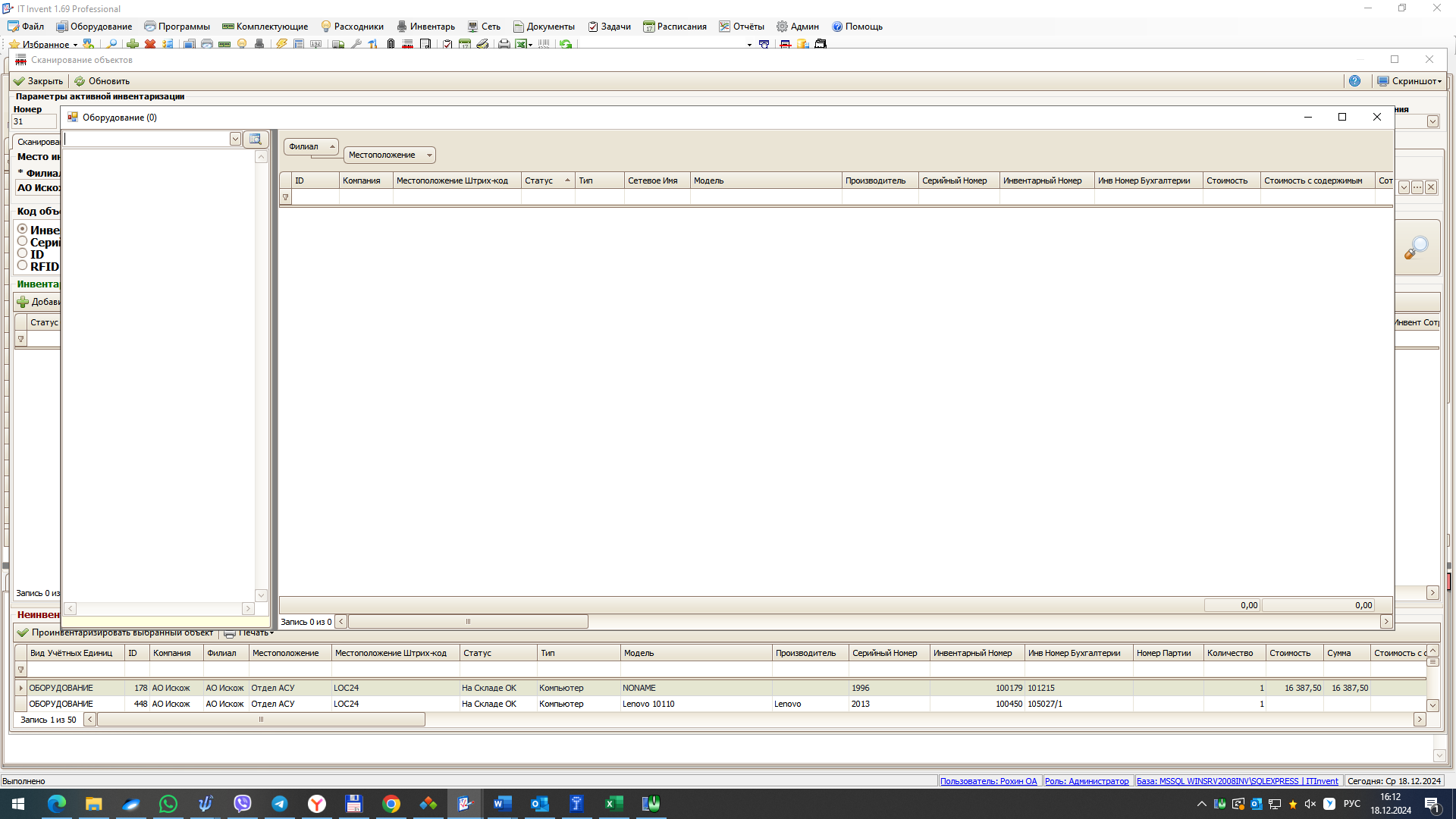The width and height of the screenshot is (1456, 819).
Task: Click the Местоположение grouping chip dropdown
Action: pos(429,155)
